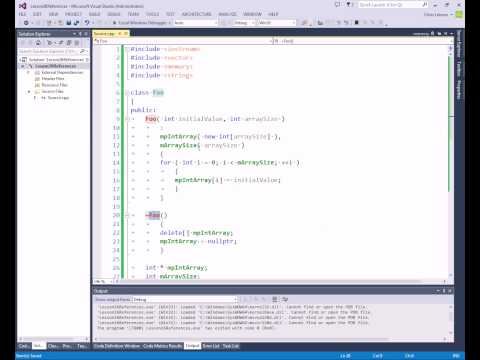Close the Source.cpp editor tab
Image resolution: width=480 pixels, height=360 pixels.
point(126,34)
